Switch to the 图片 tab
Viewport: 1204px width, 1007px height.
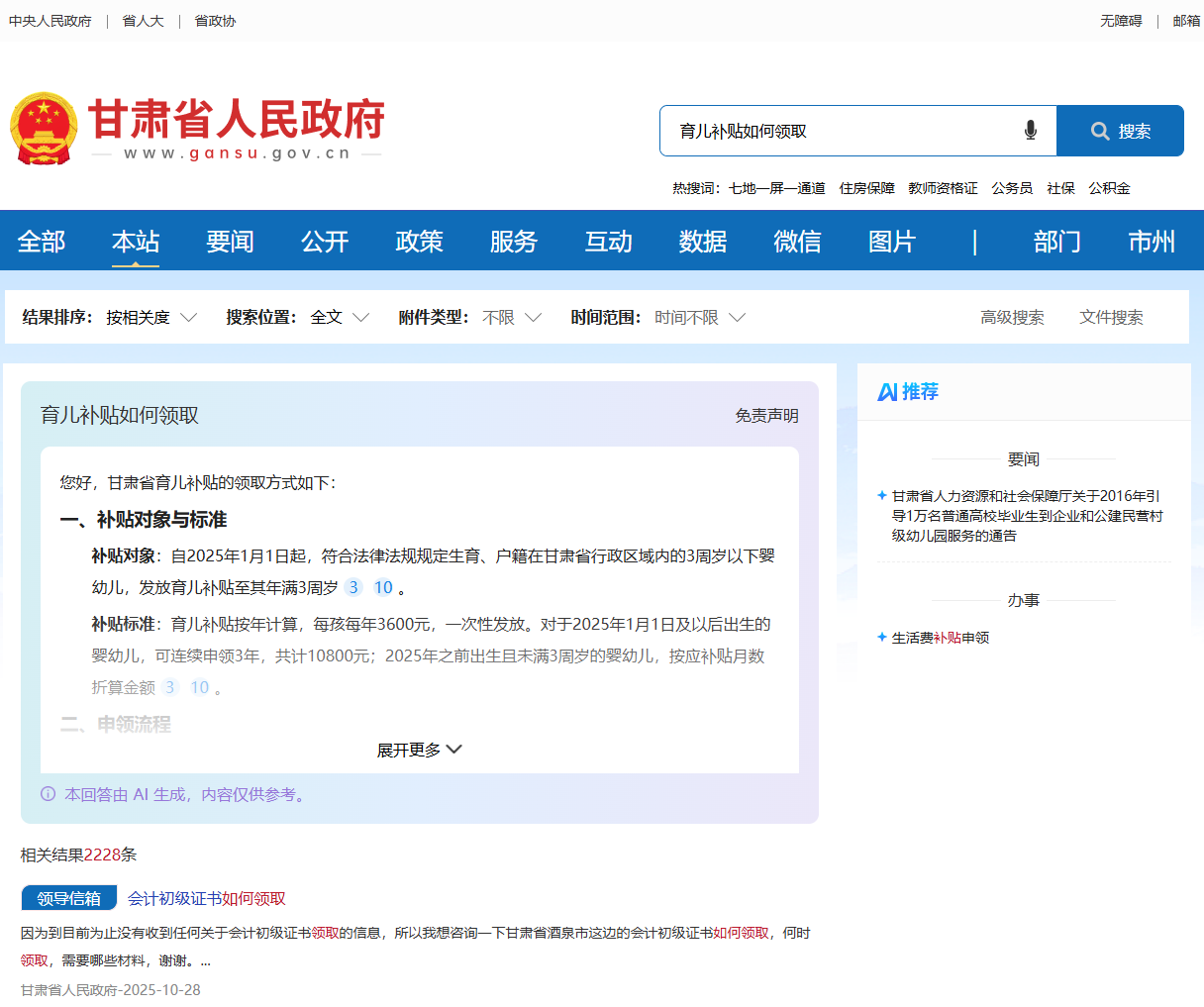tap(891, 241)
